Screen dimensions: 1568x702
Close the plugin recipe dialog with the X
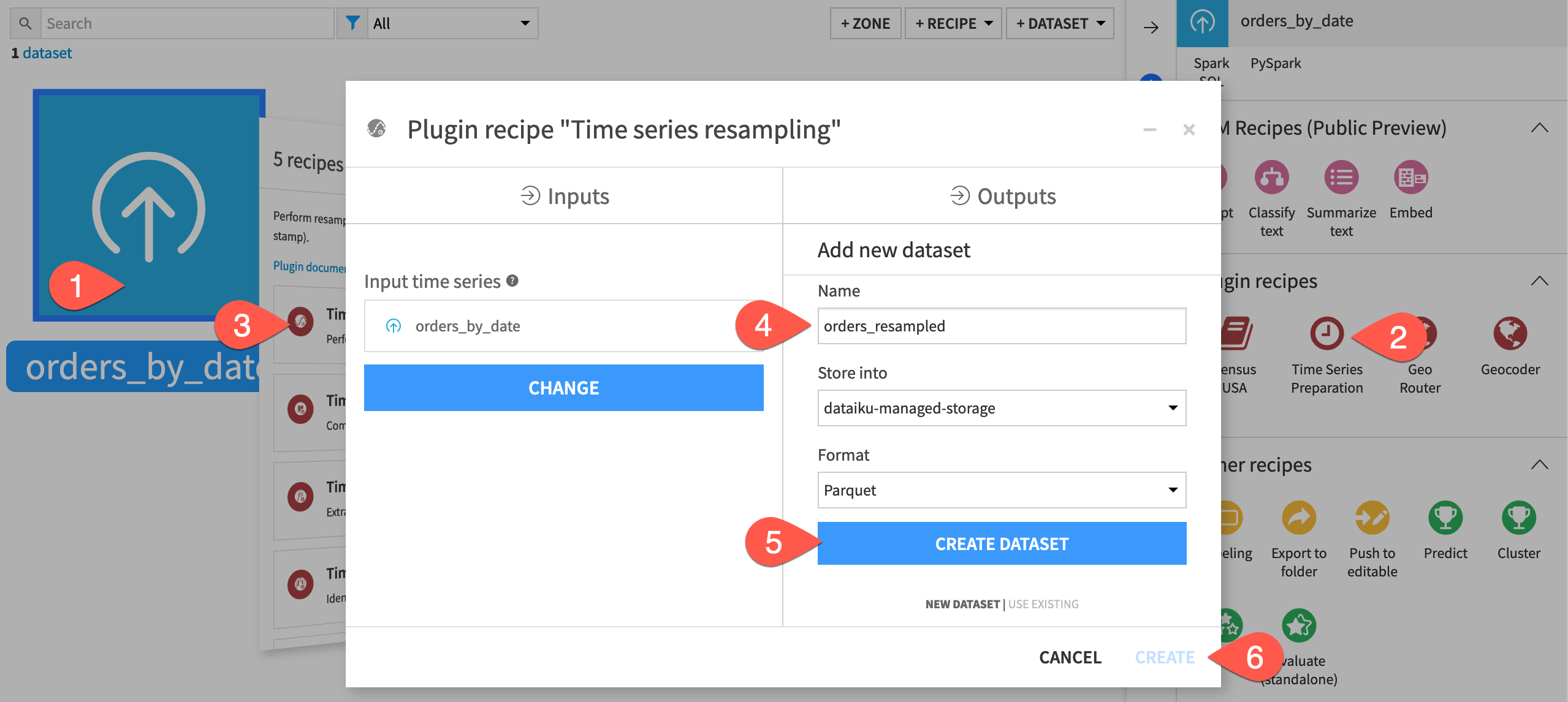[1189, 130]
